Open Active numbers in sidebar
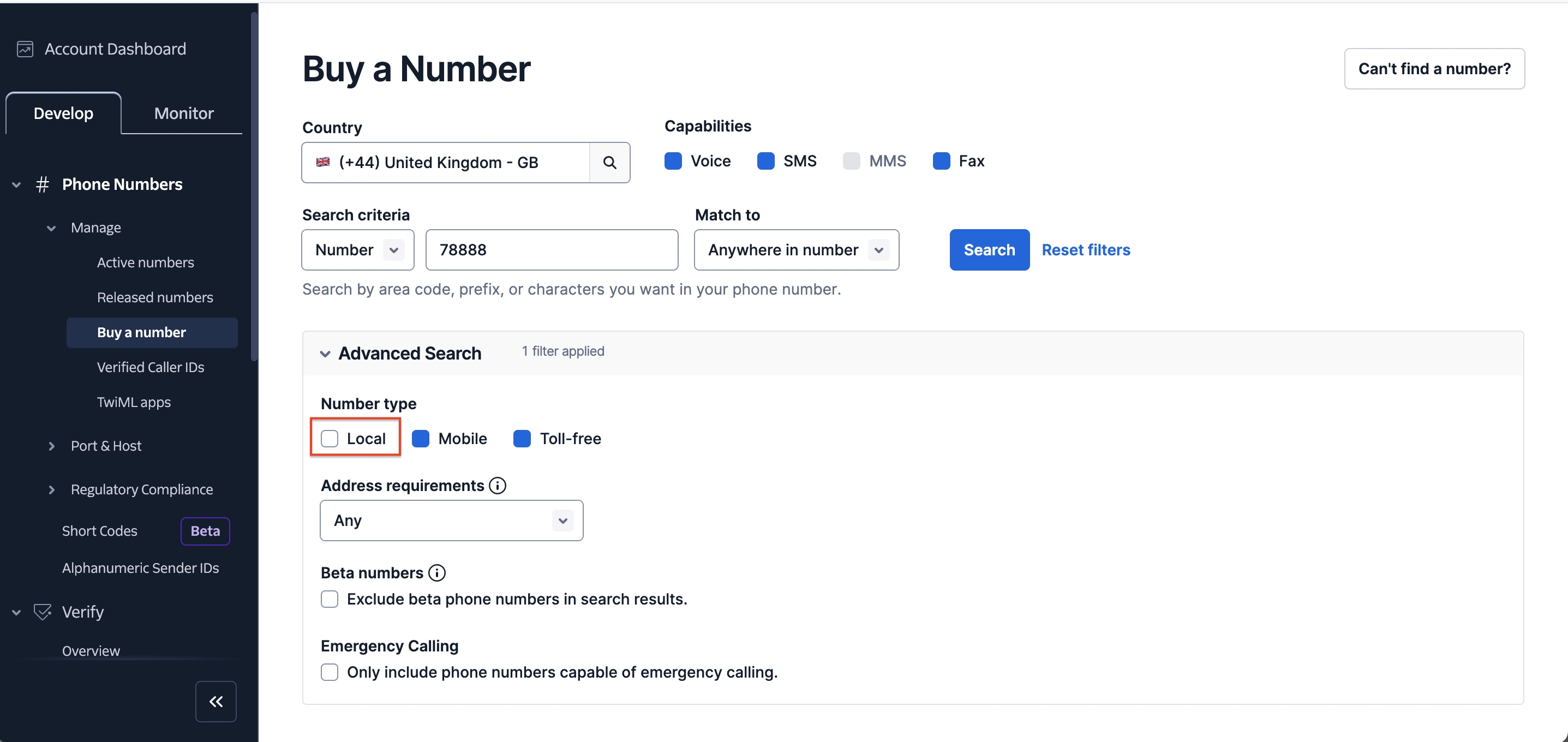Image resolution: width=1568 pixels, height=742 pixels. [x=146, y=262]
